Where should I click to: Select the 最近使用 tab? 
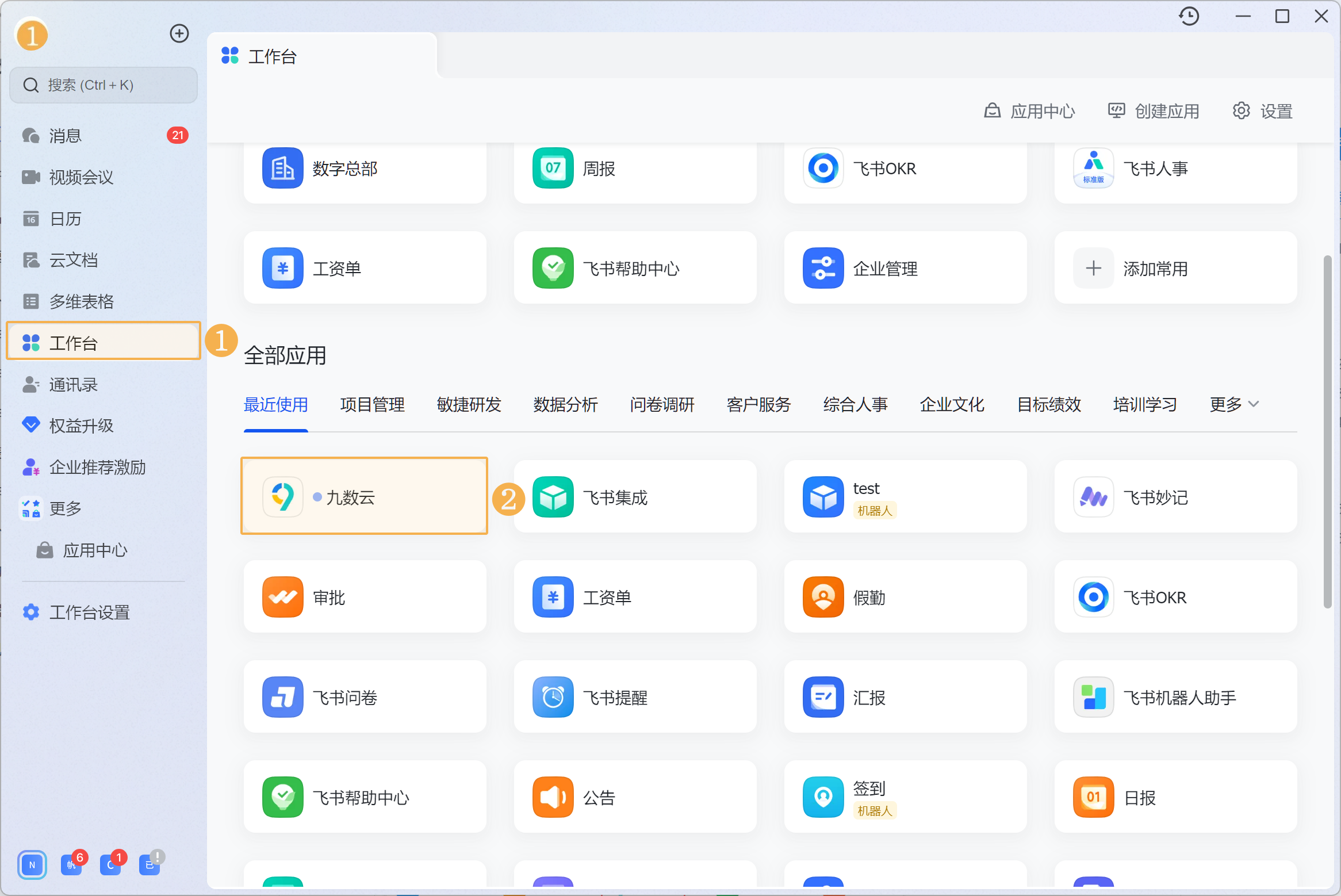(x=276, y=404)
